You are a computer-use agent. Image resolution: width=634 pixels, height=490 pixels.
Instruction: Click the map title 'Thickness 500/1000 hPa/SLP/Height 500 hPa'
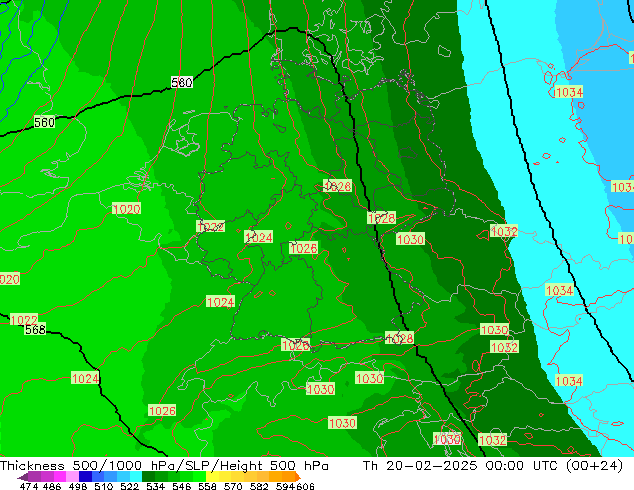pyautogui.click(x=164, y=466)
